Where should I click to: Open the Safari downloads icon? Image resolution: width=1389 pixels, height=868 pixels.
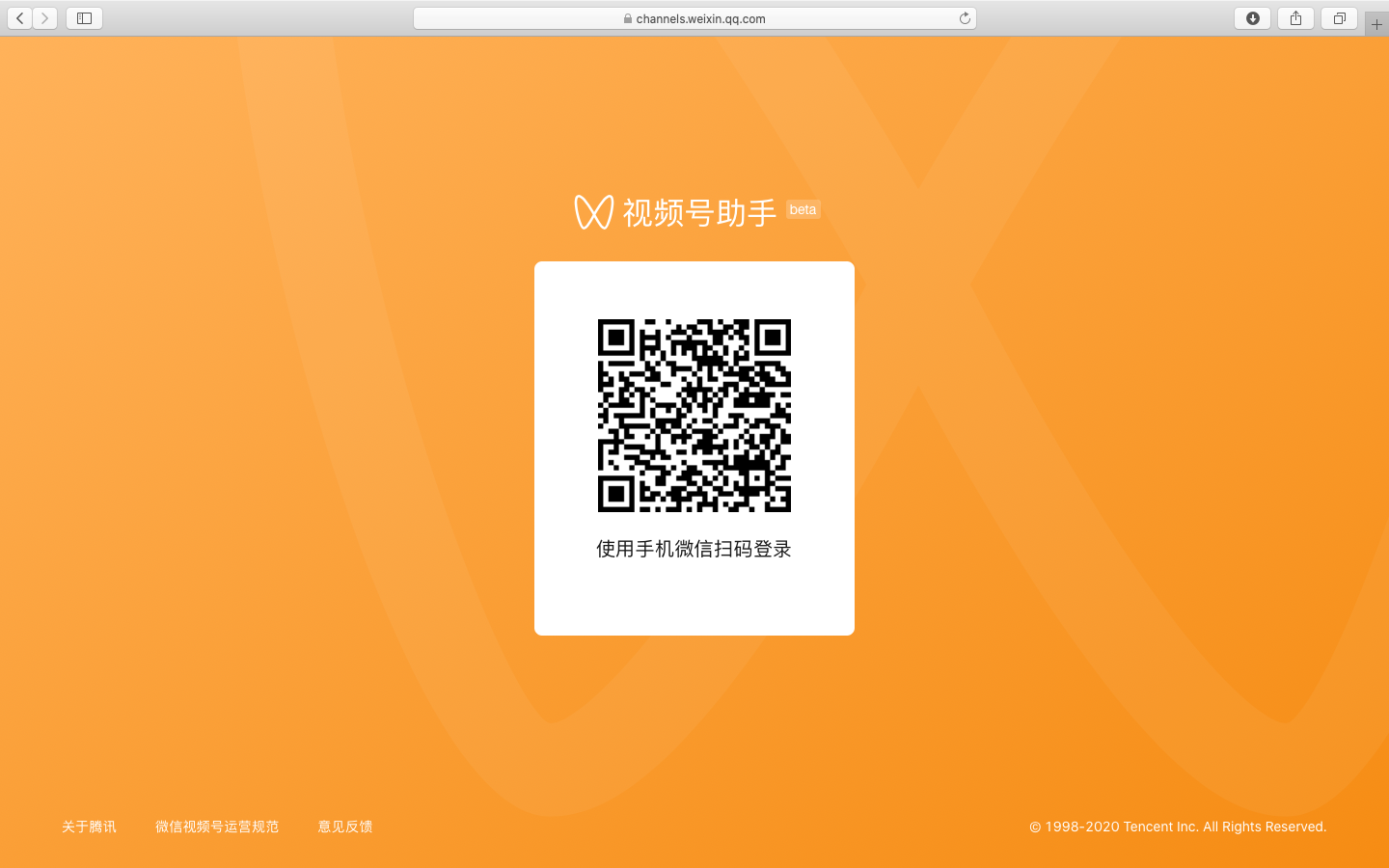pos(1252,18)
